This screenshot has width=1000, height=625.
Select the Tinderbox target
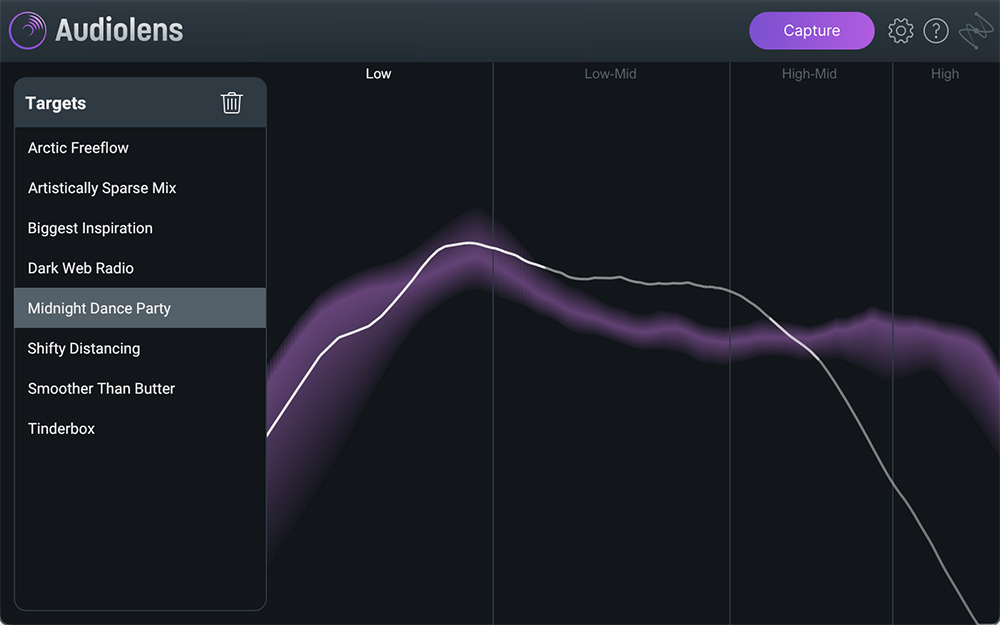[61, 428]
